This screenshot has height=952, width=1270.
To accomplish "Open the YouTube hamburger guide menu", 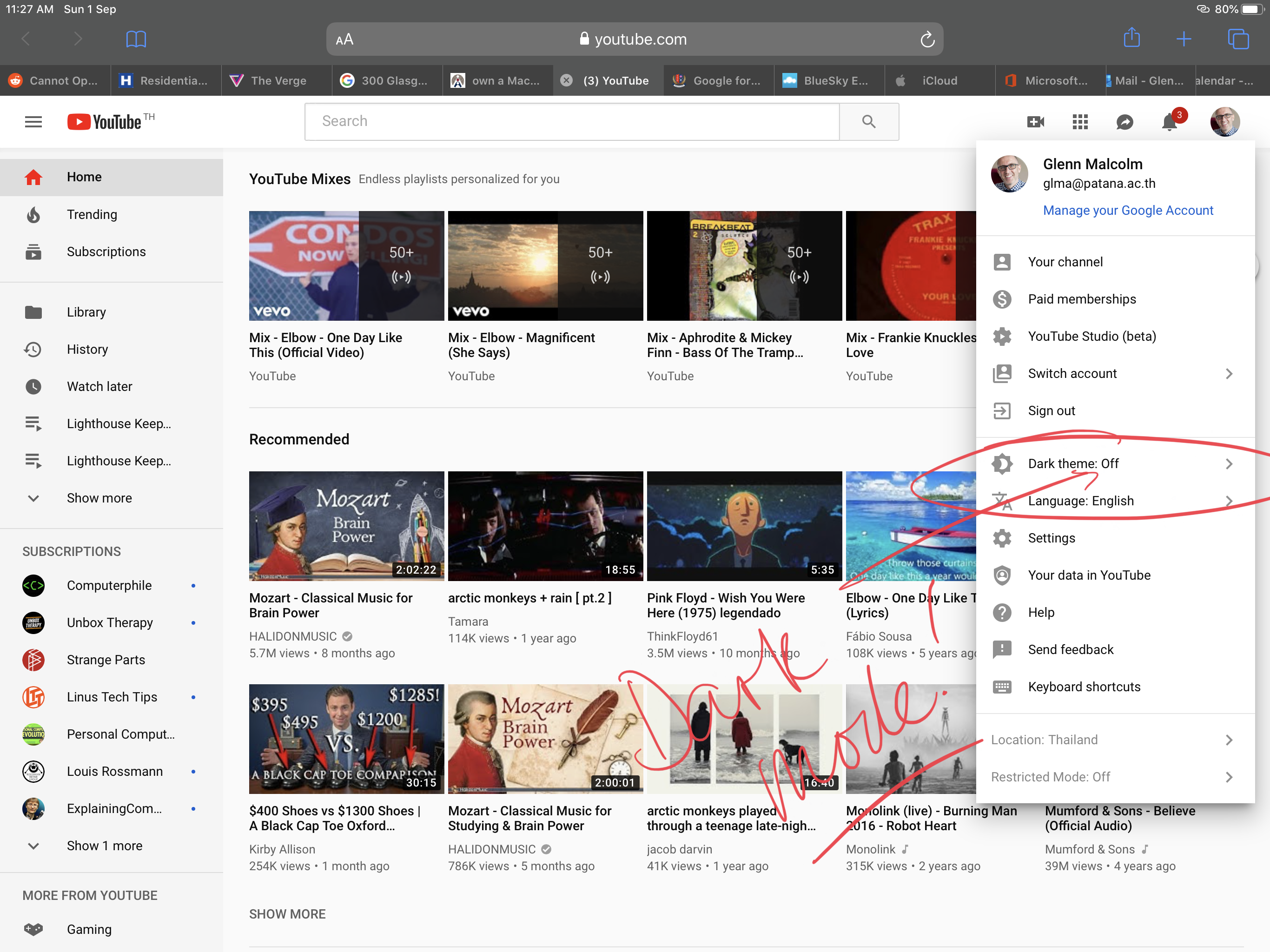I will 33,122.
